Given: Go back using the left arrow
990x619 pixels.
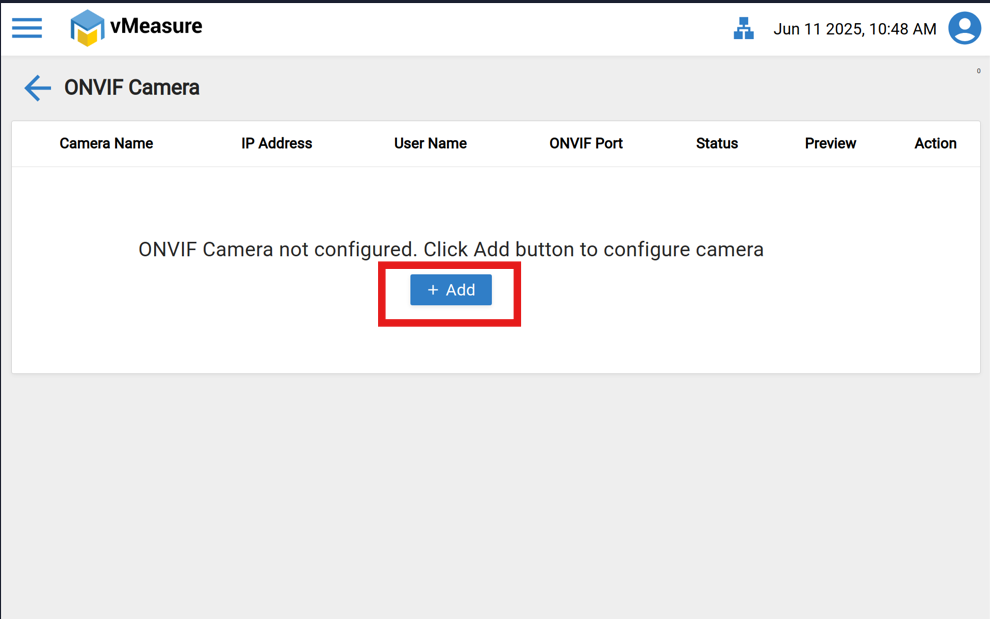Looking at the screenshot, I should point(37,88).
